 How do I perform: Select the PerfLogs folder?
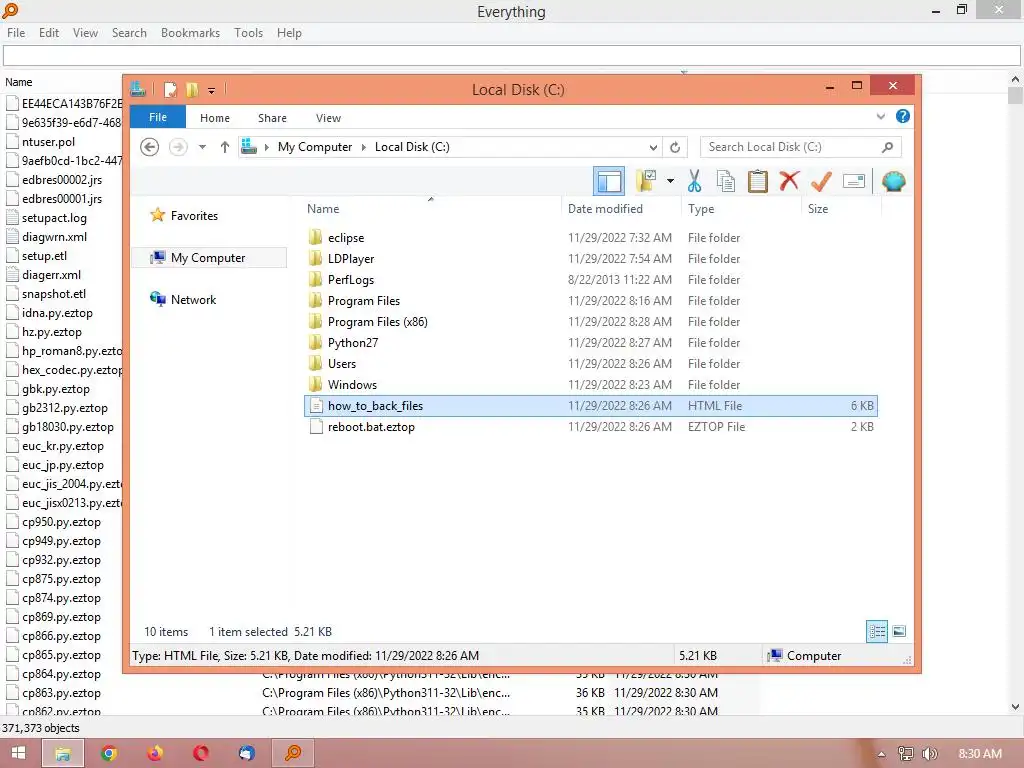[x=351, y=280]
